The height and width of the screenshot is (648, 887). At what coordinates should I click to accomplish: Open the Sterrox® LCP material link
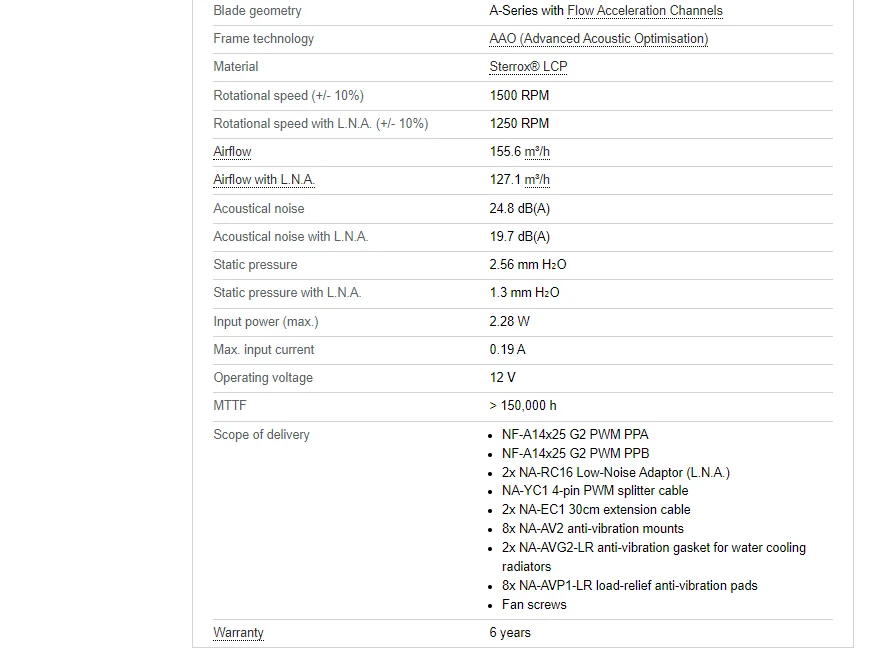tap(528, 67)
